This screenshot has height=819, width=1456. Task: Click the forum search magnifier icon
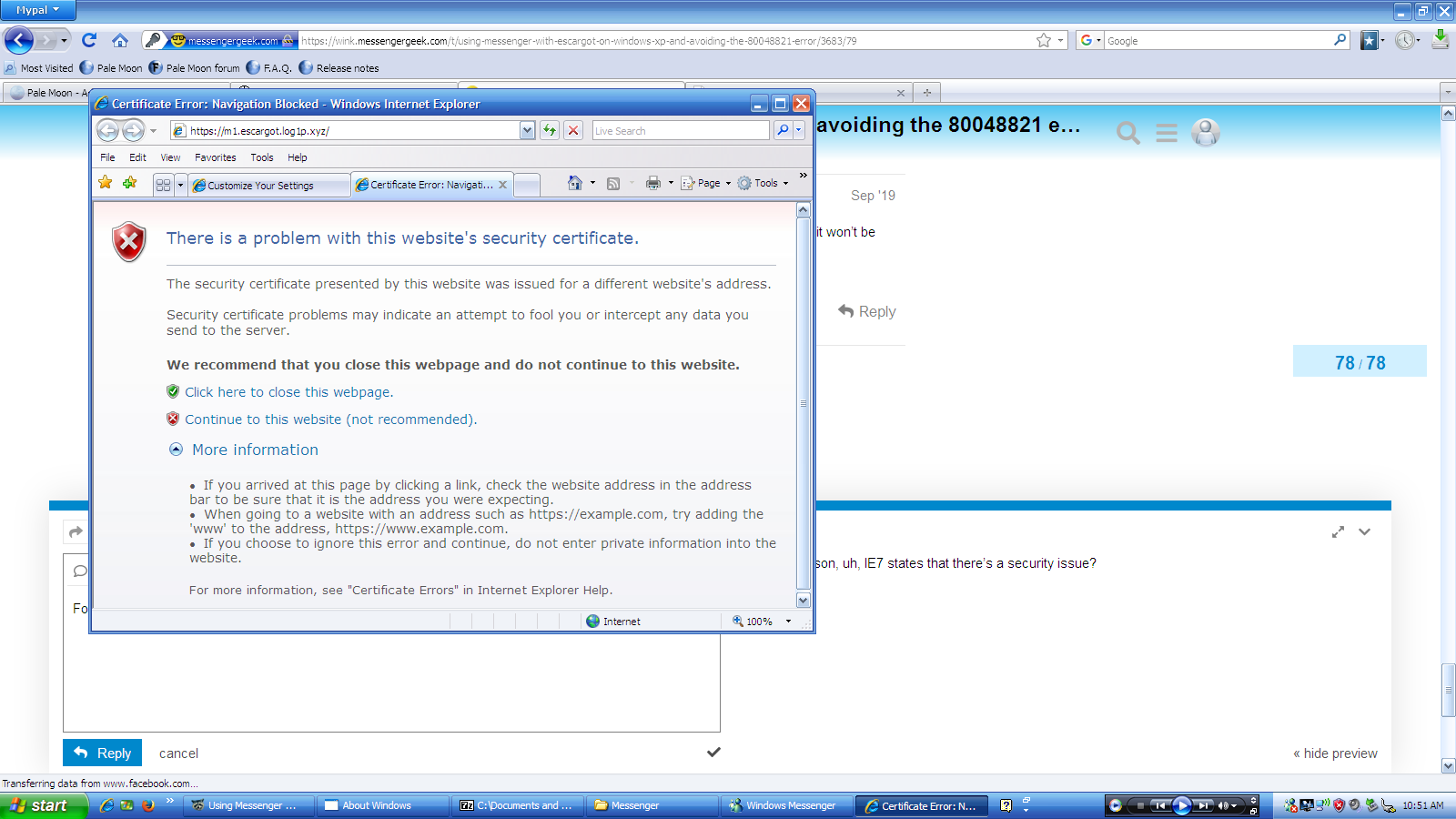coord(1128,133)
